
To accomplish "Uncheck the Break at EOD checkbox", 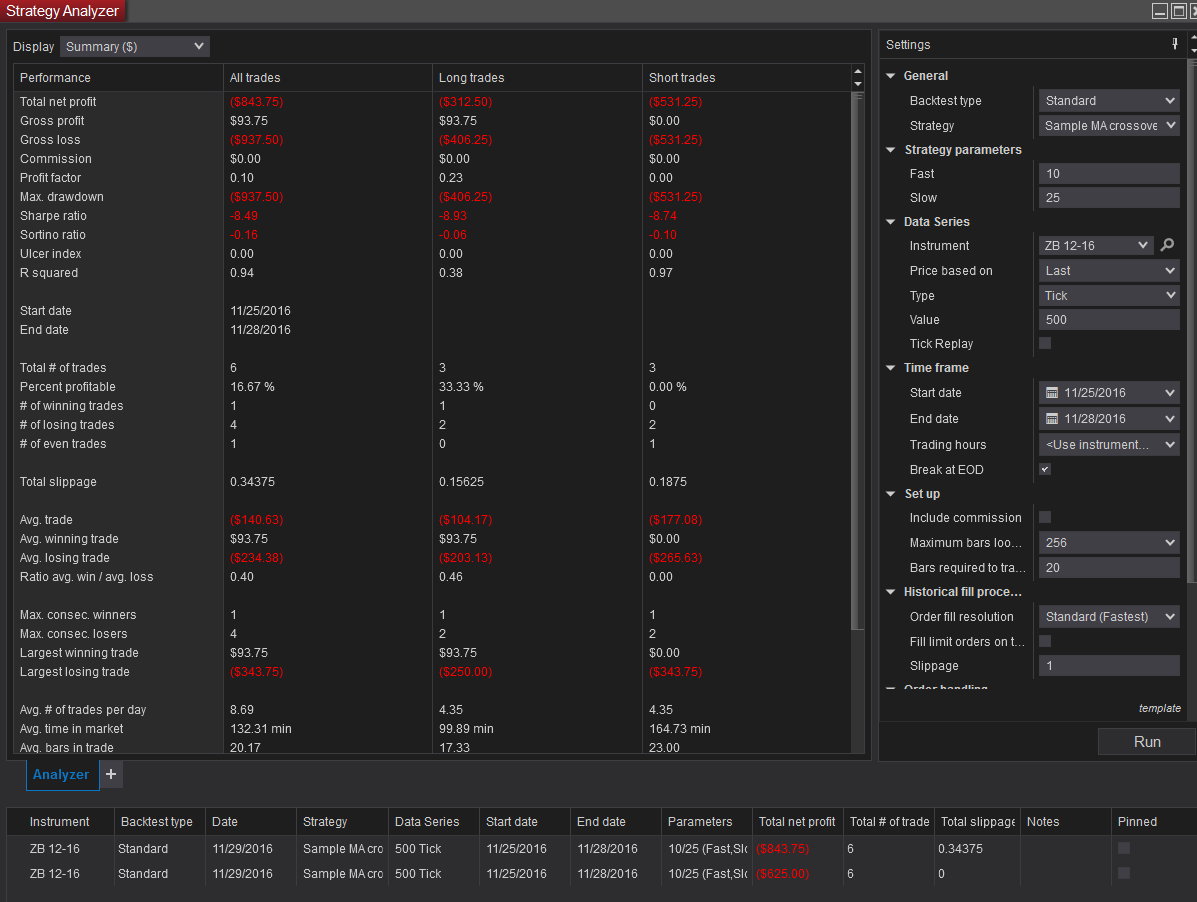I will [x=1045, y=469].
